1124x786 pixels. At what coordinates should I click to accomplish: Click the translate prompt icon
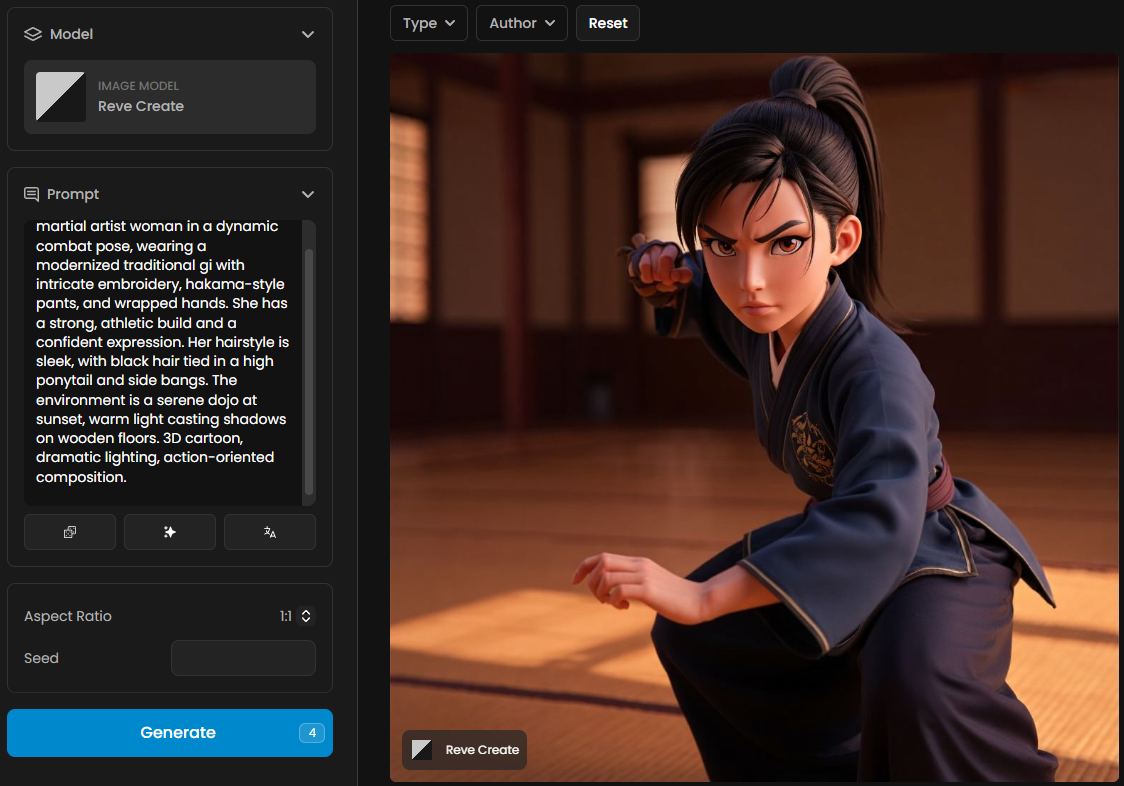click(x=270, y=532)
